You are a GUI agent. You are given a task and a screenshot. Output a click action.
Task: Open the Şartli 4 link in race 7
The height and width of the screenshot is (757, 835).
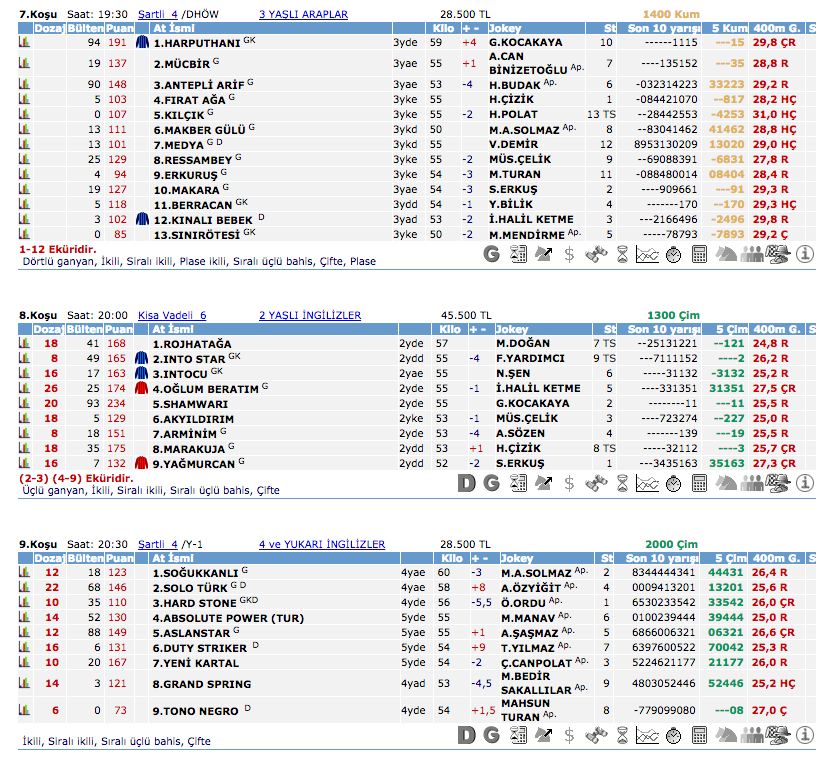coord(157,14)
